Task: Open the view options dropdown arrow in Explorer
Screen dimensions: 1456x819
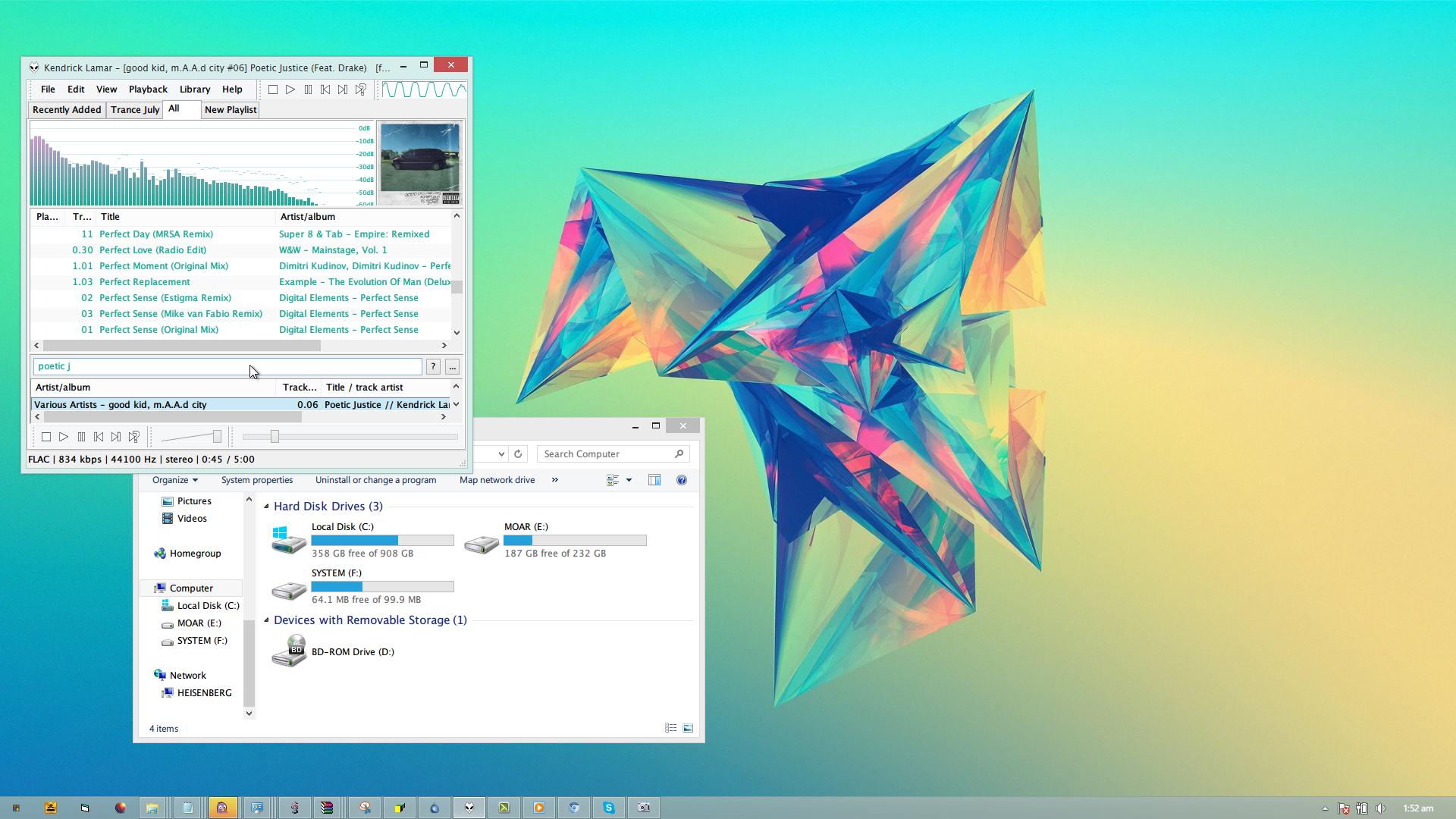Action: click(x=629, y=480)
